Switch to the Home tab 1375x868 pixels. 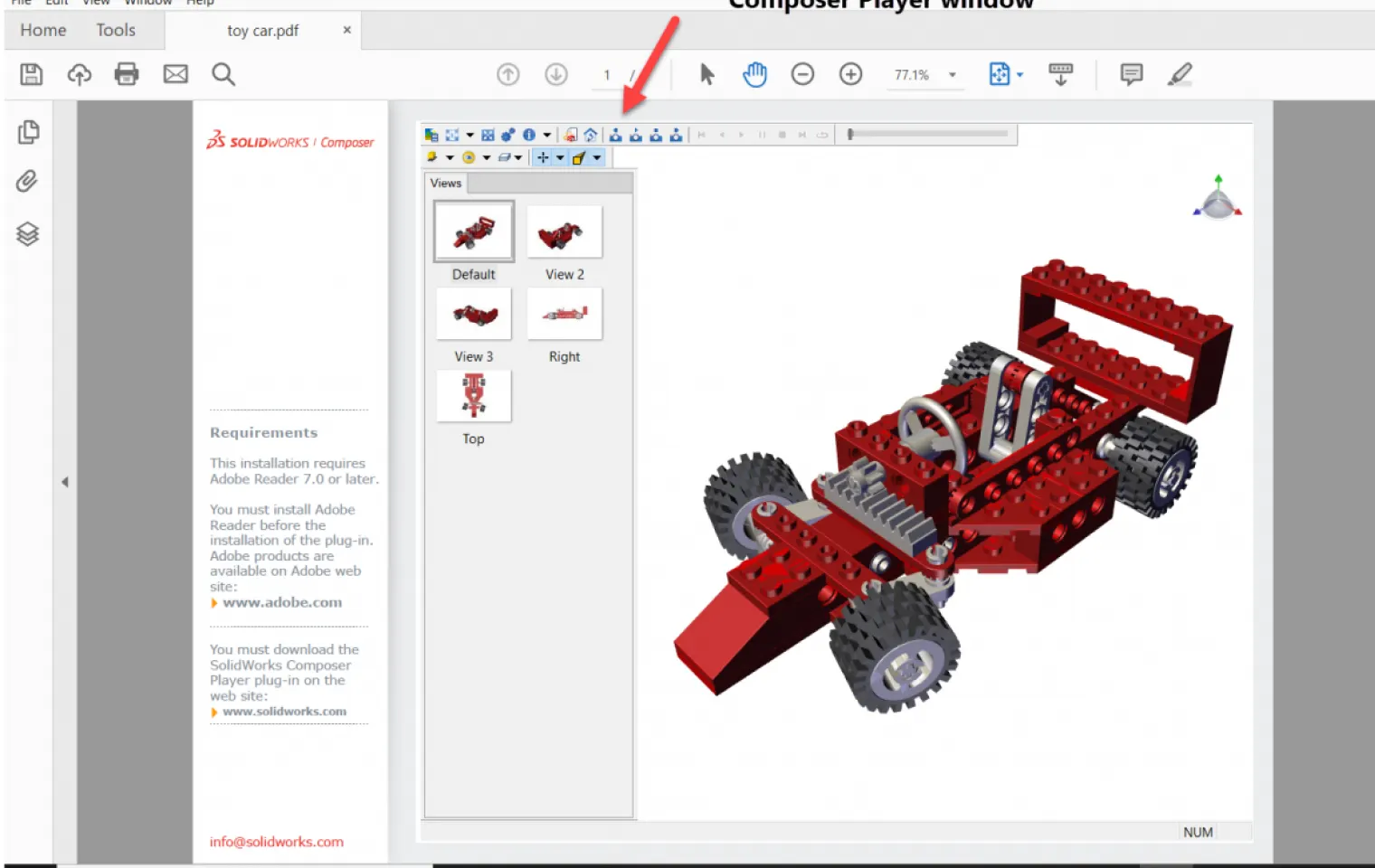pos(43,31)
